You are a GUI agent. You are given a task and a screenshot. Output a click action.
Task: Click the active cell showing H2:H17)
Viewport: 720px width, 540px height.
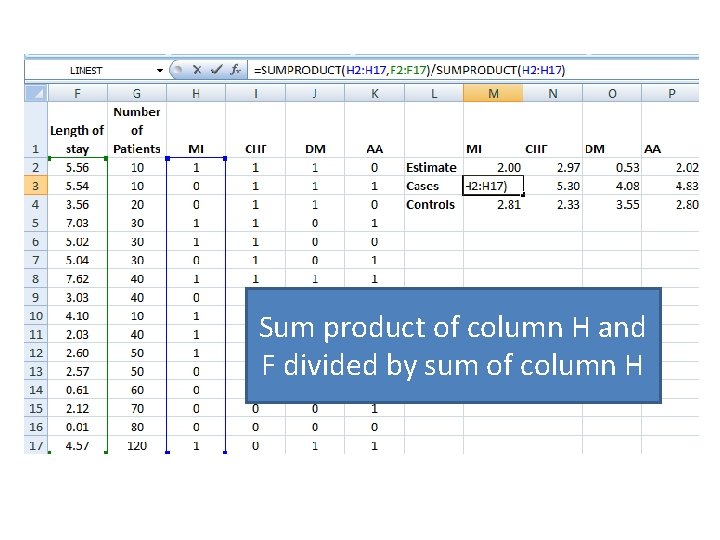(493, 186)
